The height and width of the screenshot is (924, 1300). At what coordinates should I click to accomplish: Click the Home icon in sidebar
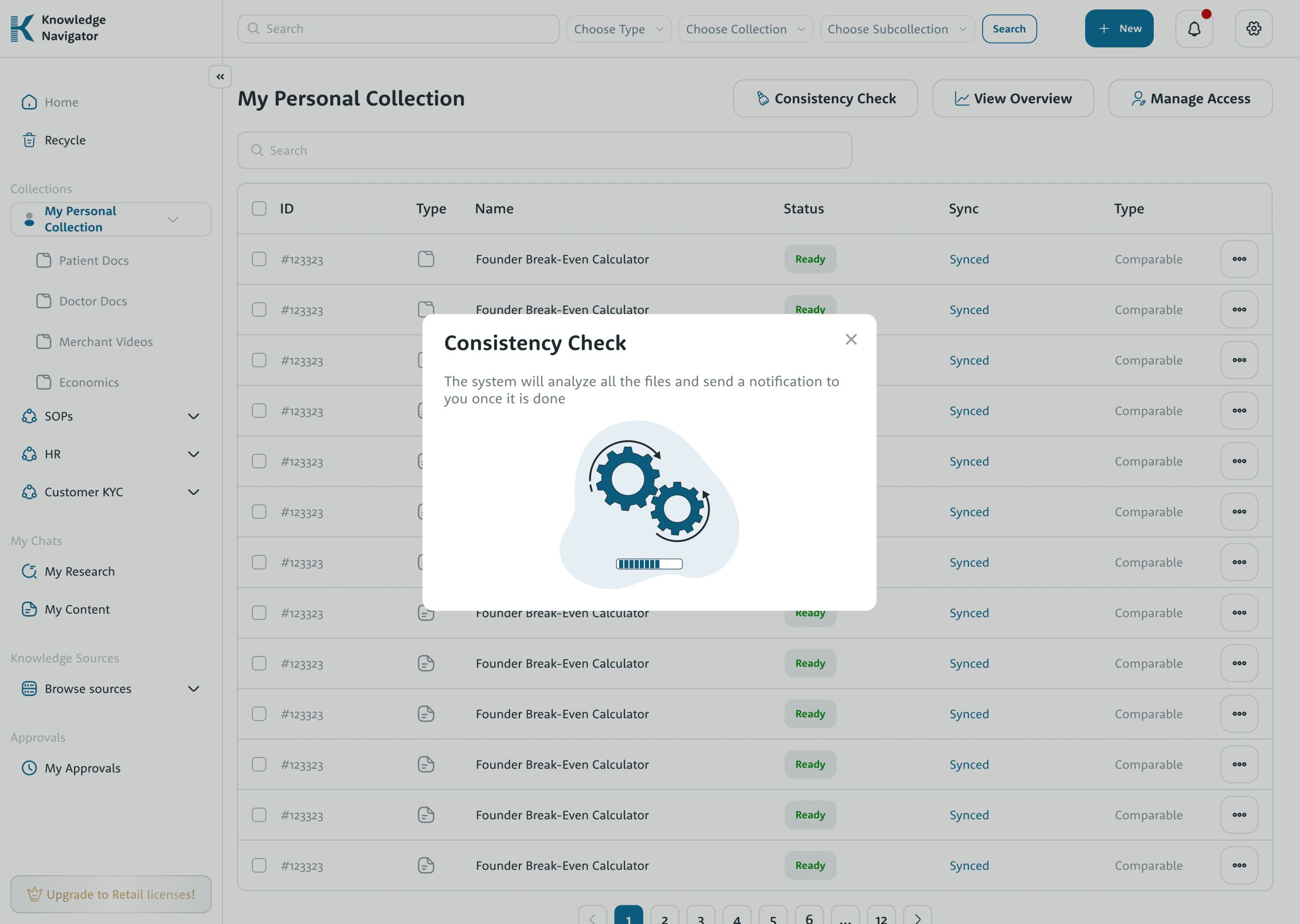coord(29,103)
